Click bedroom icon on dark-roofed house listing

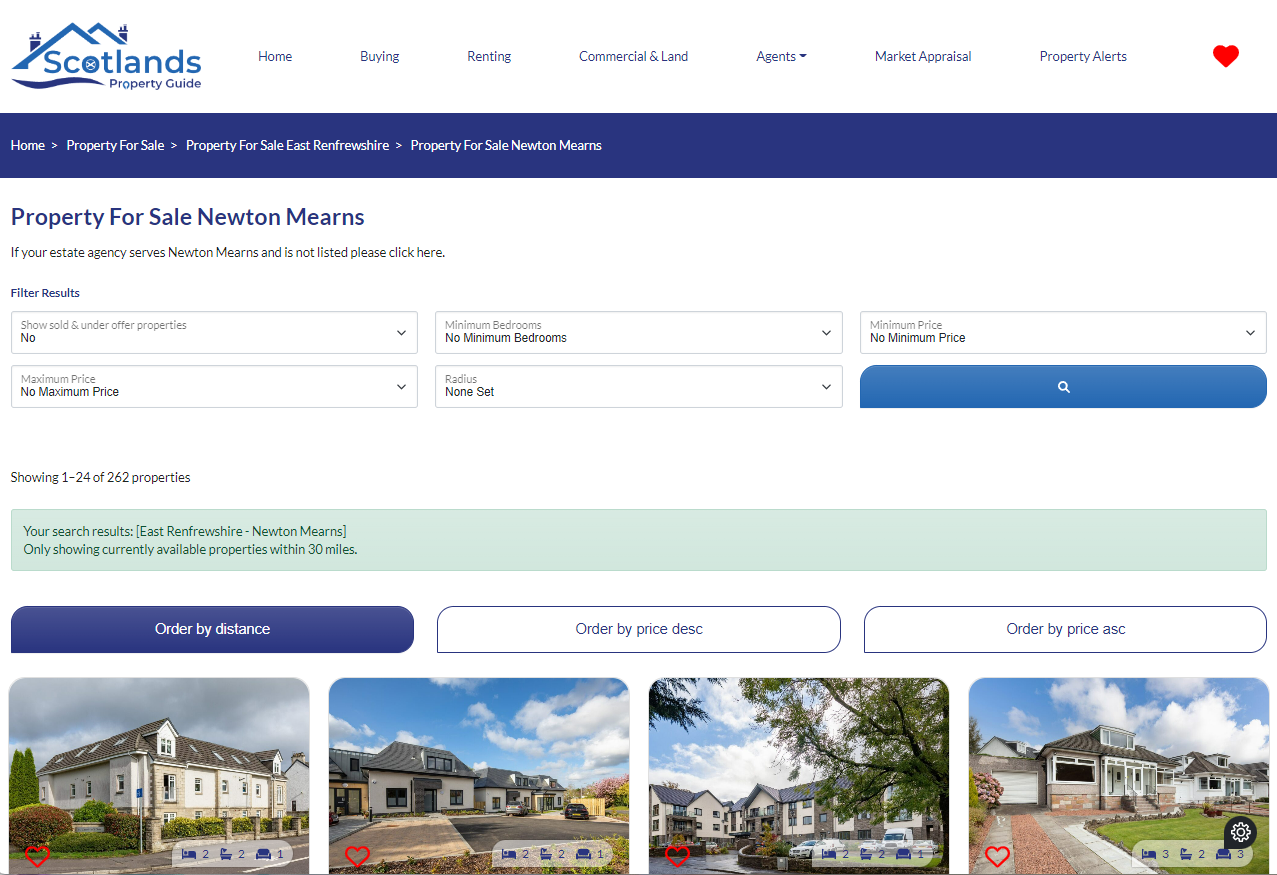(509, 854)
